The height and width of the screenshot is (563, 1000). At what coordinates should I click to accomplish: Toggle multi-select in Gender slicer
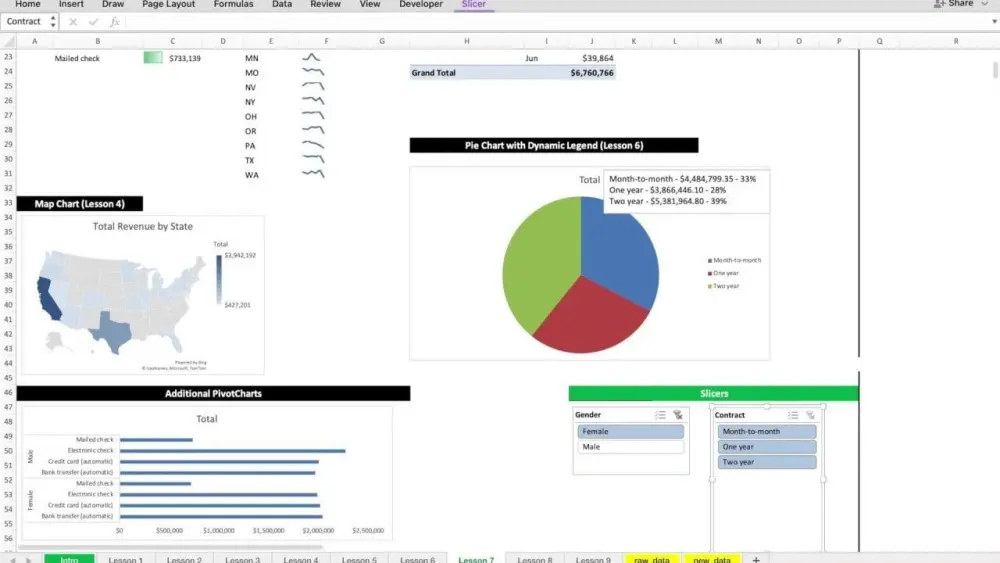(x=660, y=415)
